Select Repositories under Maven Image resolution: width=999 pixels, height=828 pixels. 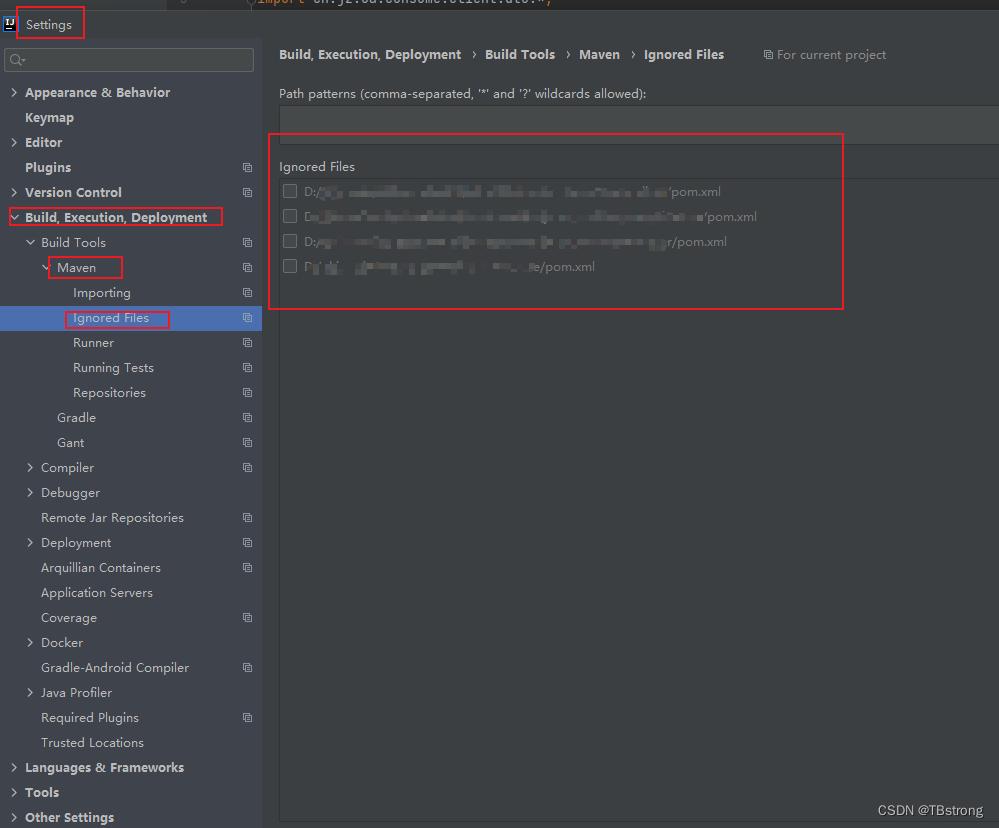coord(110,393)
